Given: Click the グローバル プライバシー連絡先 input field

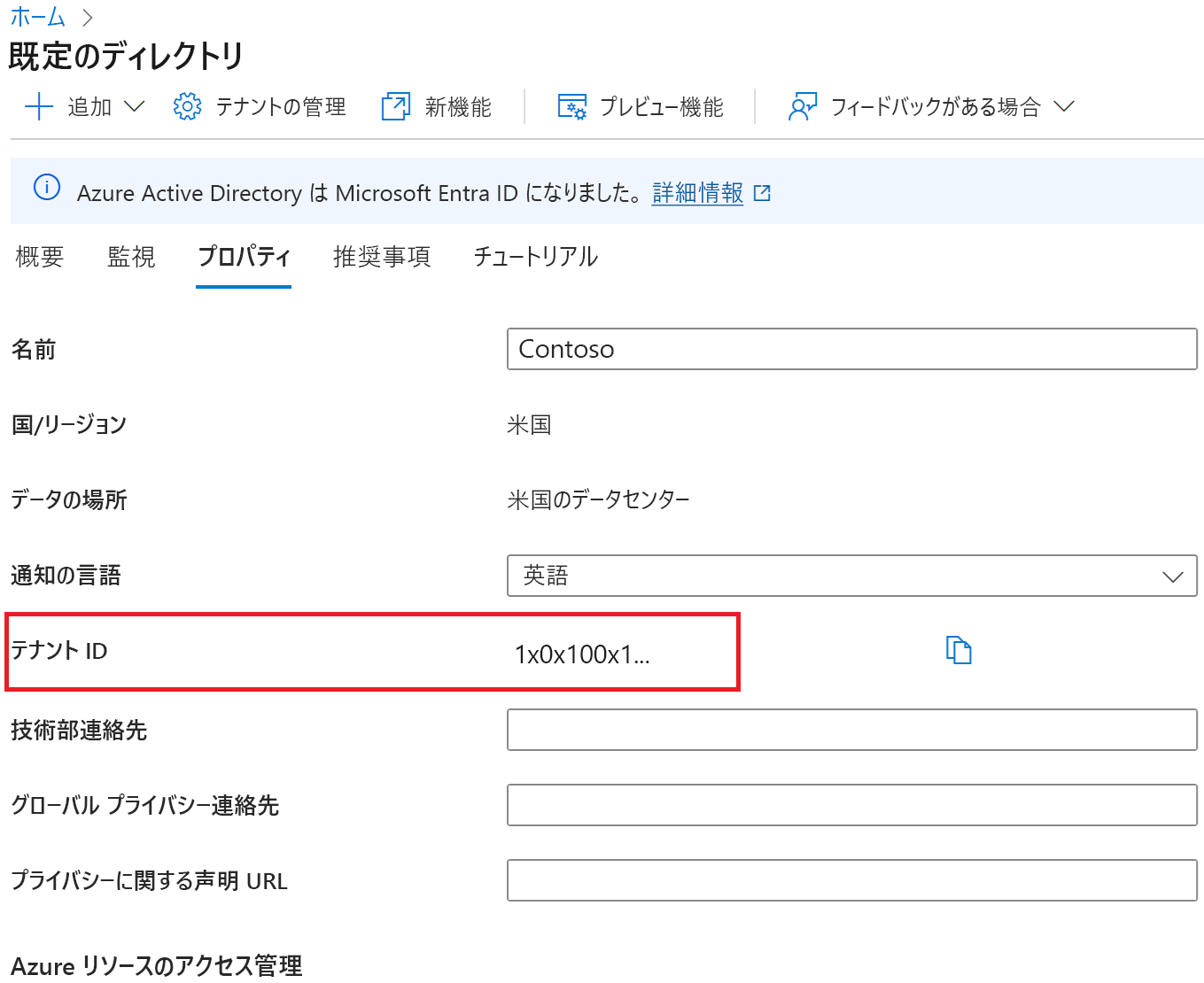Looking at the screenshot, I should click(851, 805).
